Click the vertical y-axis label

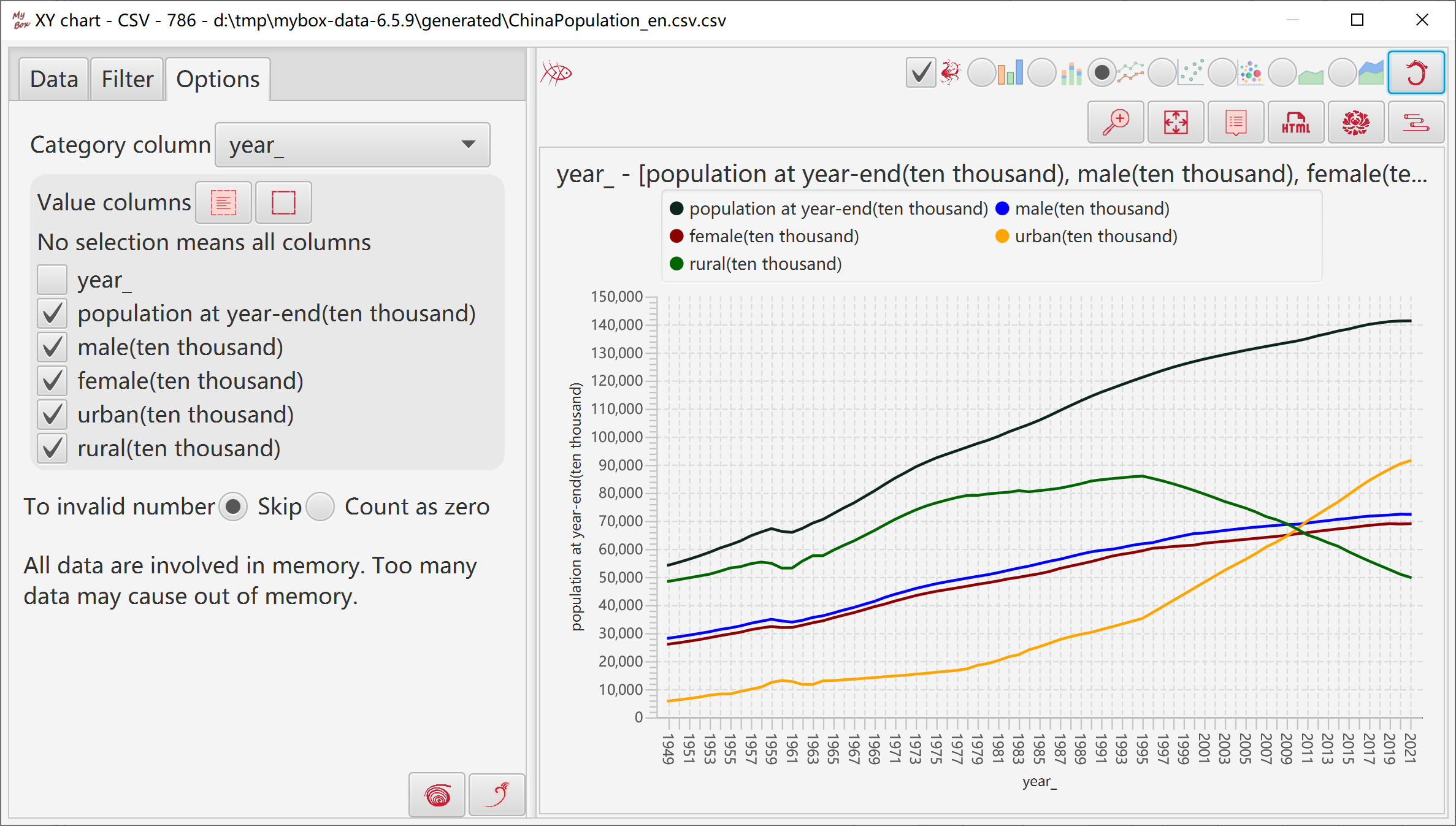pos(576,507)
